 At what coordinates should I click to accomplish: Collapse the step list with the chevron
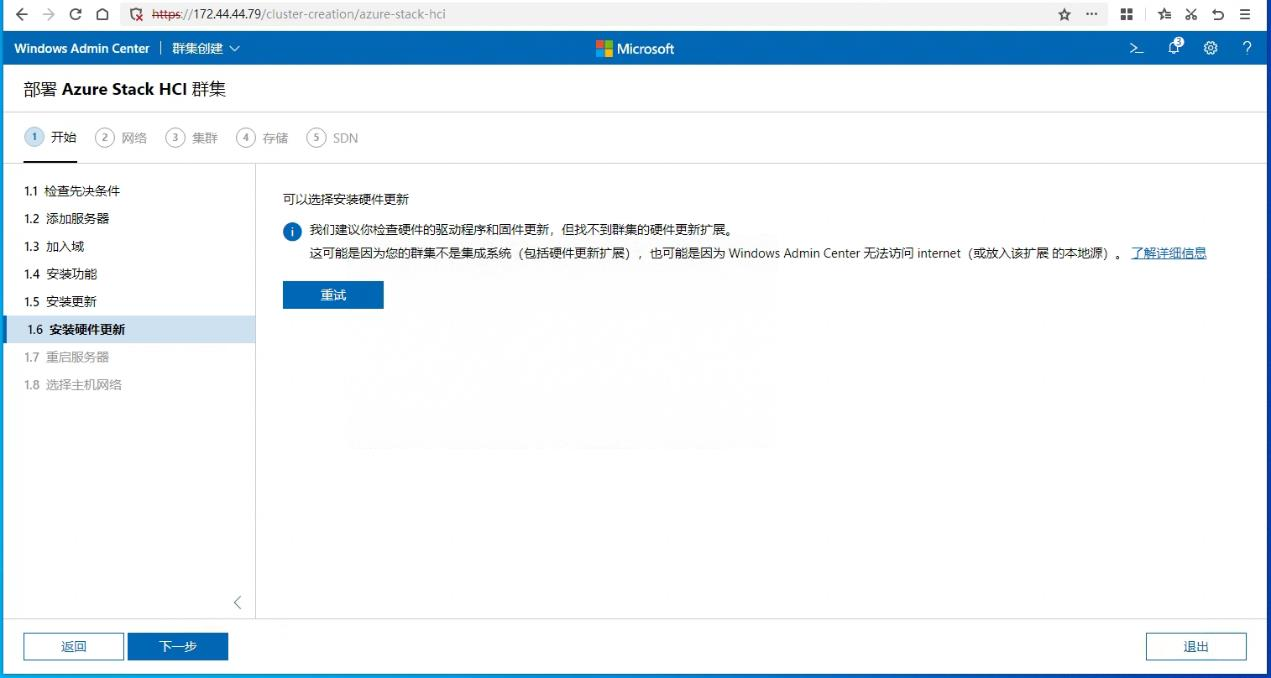click(x=237, y=602)
